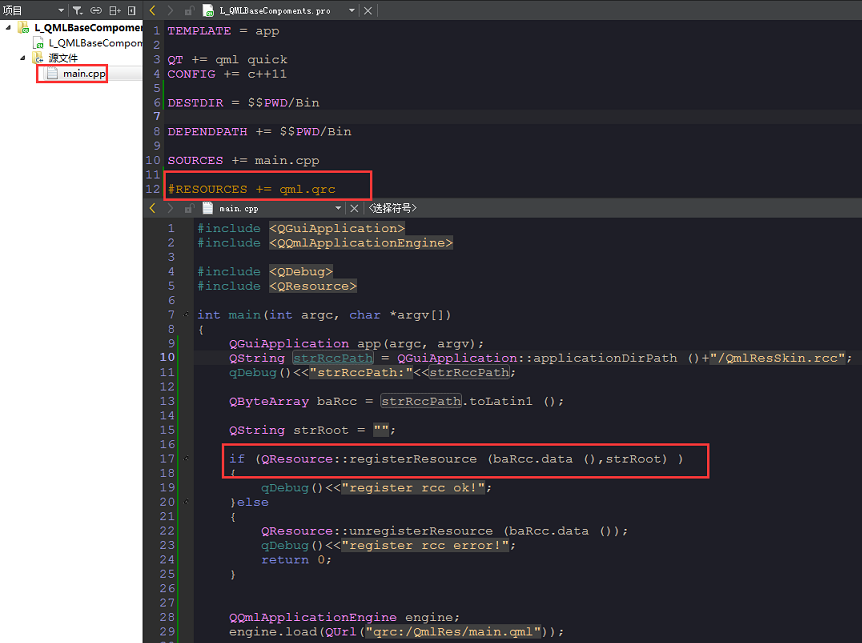Click the '<QResource>' include text
This screenshot has width=862, height=643.
(313, 286)
